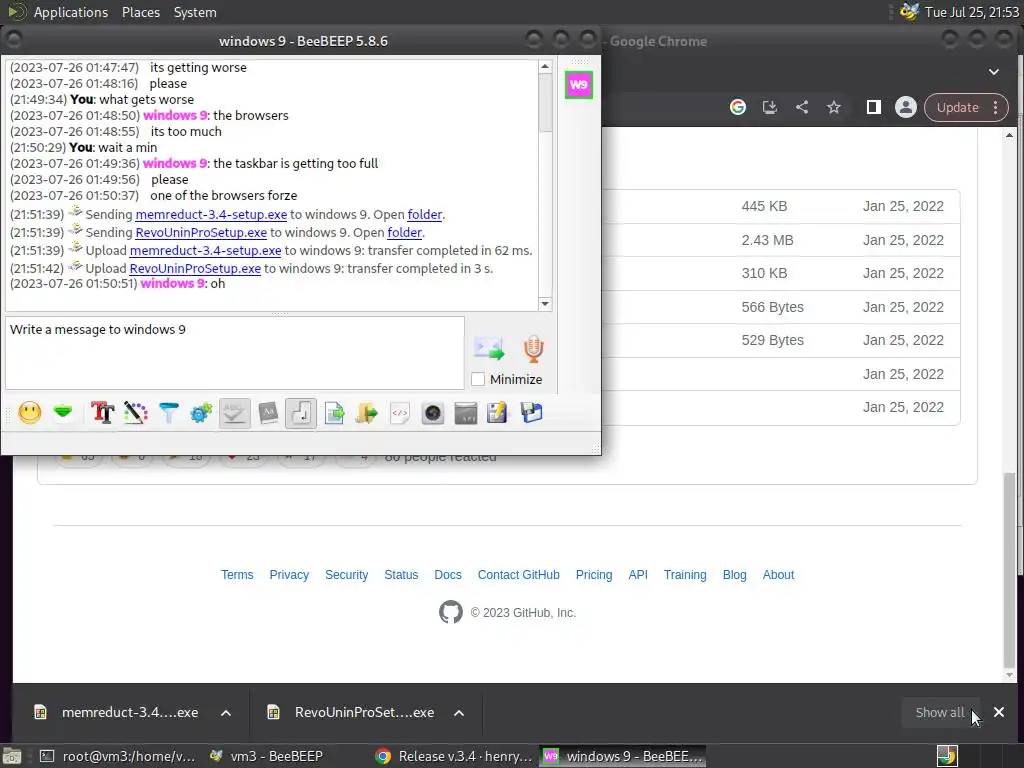
Task: Click the Contact GitHub footer link
Action: point(519,575)
